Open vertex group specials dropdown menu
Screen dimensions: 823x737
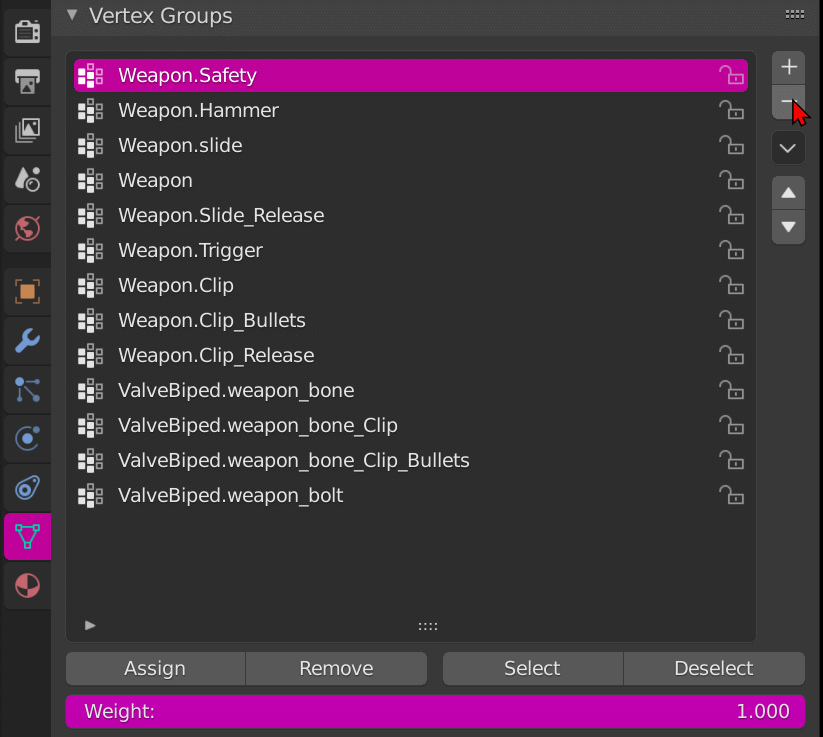pyautogui.click(x=788, y=148)
